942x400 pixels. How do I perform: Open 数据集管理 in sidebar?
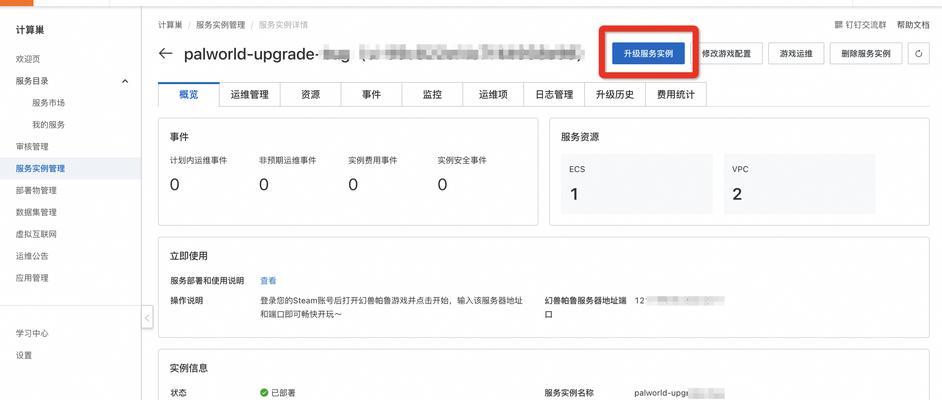tap(36, 212)
